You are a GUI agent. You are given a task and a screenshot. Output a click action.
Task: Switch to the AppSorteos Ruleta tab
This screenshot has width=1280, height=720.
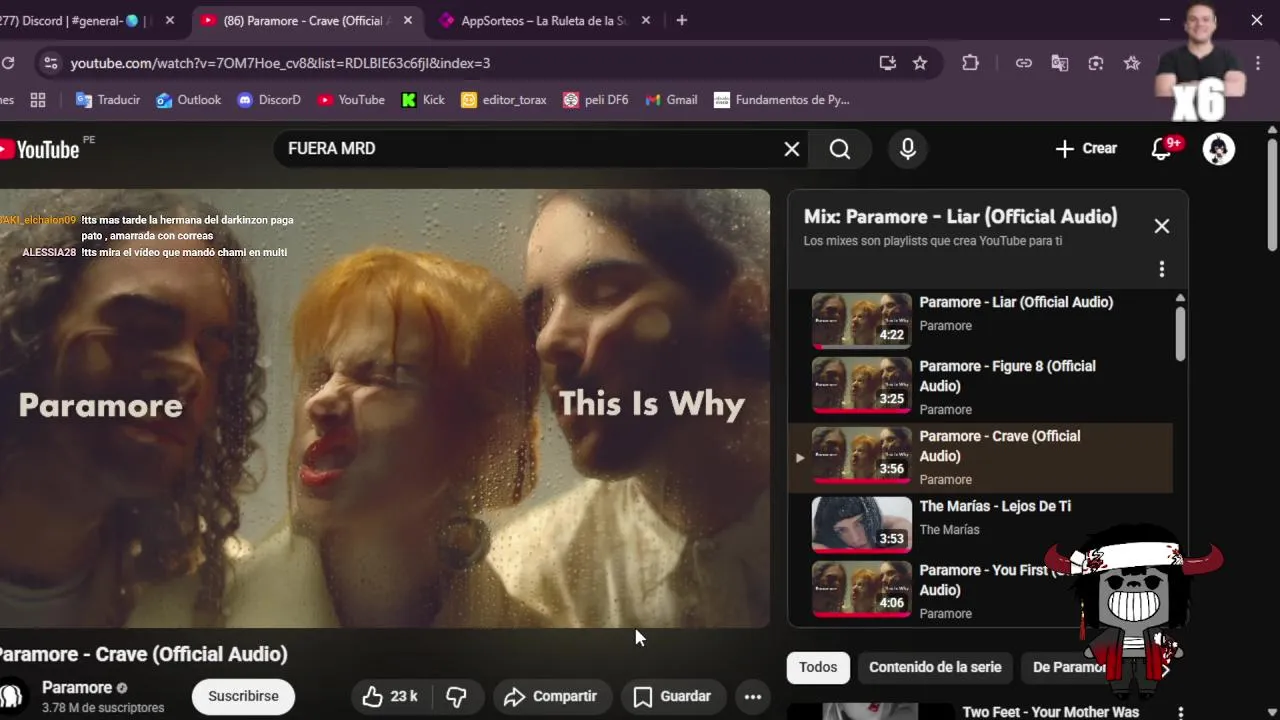click(x=545, y=20)
